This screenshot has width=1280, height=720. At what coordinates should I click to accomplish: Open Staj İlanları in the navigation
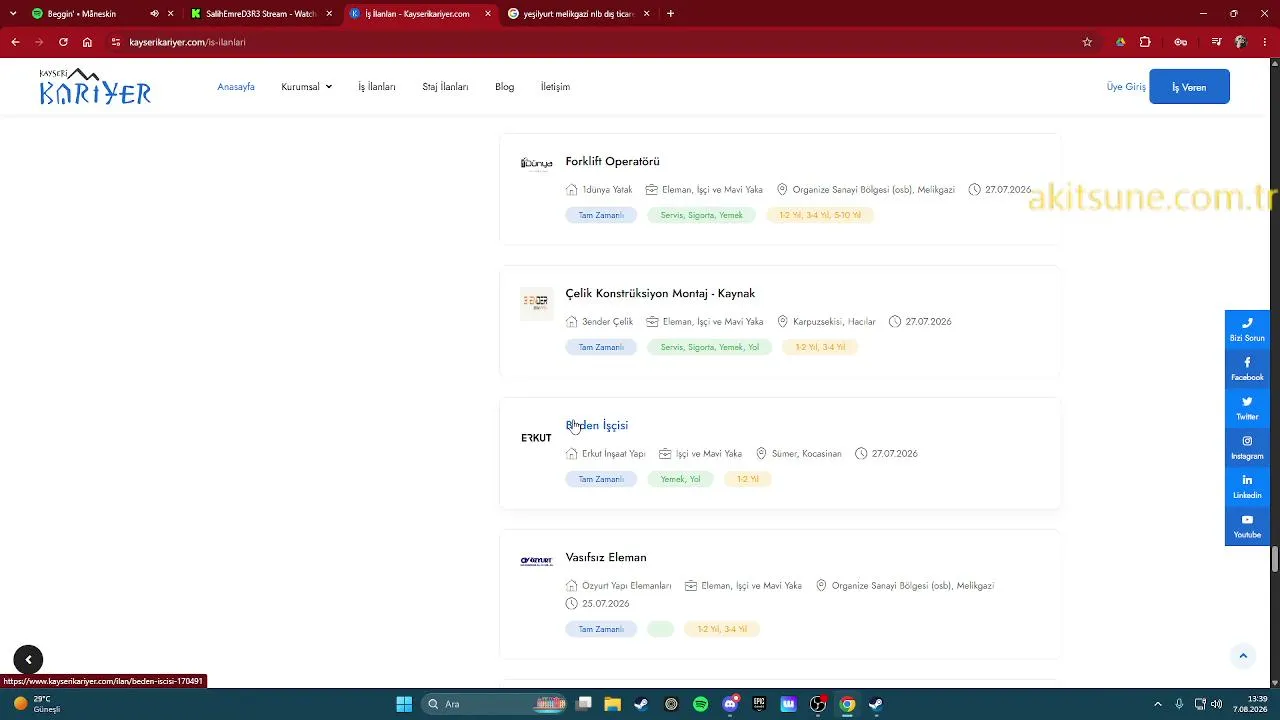(x=445, y=87)
